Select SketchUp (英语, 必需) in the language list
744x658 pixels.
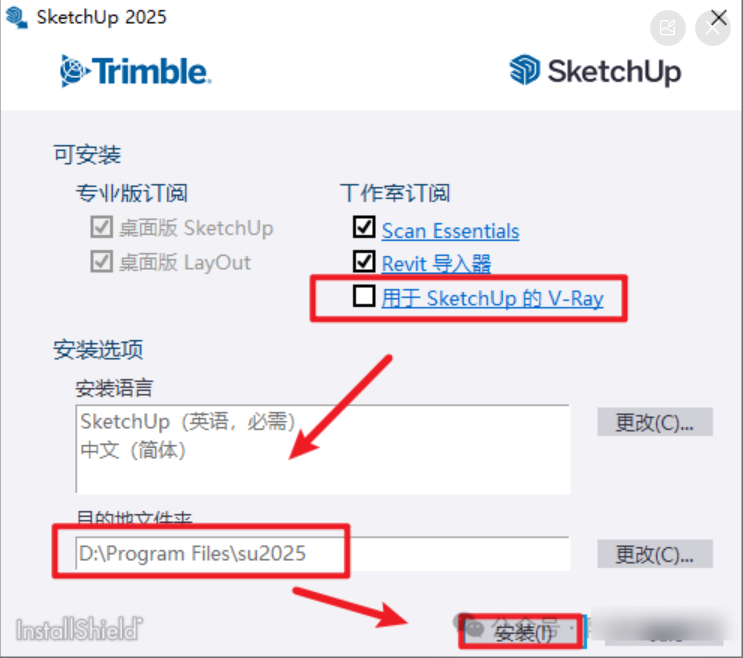pyautogui.click(x=188, y=421)
